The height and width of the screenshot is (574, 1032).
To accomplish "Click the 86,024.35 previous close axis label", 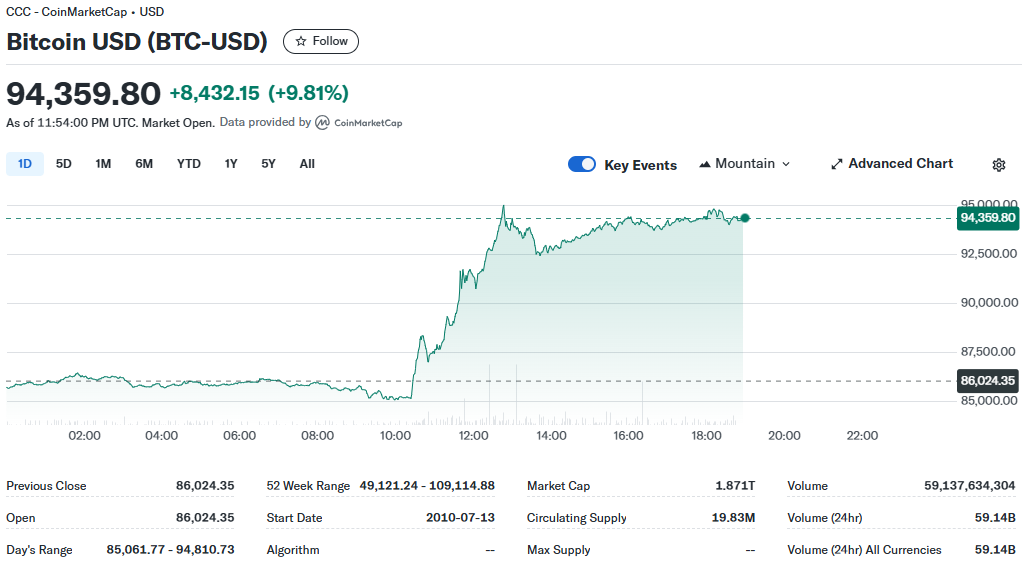I will (988, 380).
